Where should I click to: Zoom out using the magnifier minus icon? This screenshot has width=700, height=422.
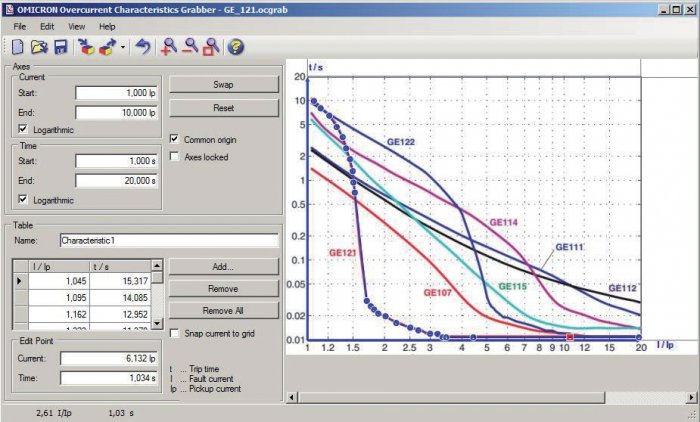pyautogui.click(x=190, y=46)
